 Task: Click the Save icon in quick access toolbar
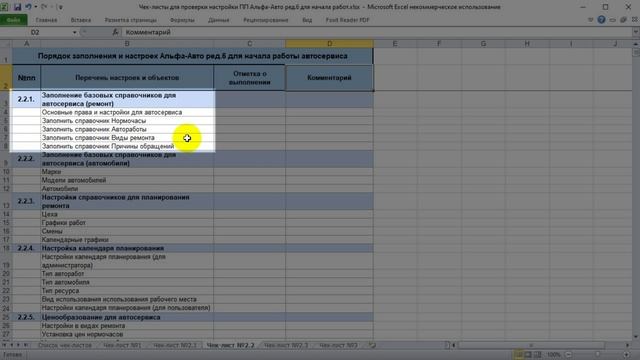pyautogui.click(x=17, y=7)
